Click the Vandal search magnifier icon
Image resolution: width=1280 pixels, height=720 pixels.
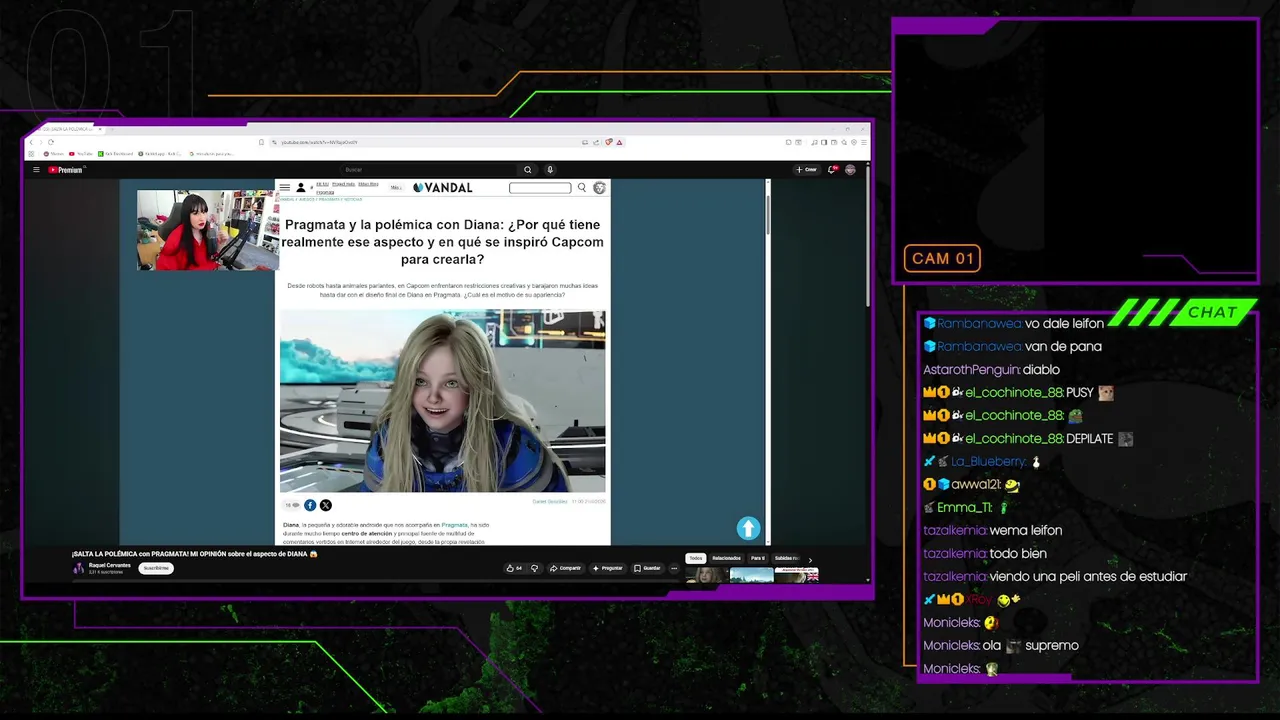(582, 187)
